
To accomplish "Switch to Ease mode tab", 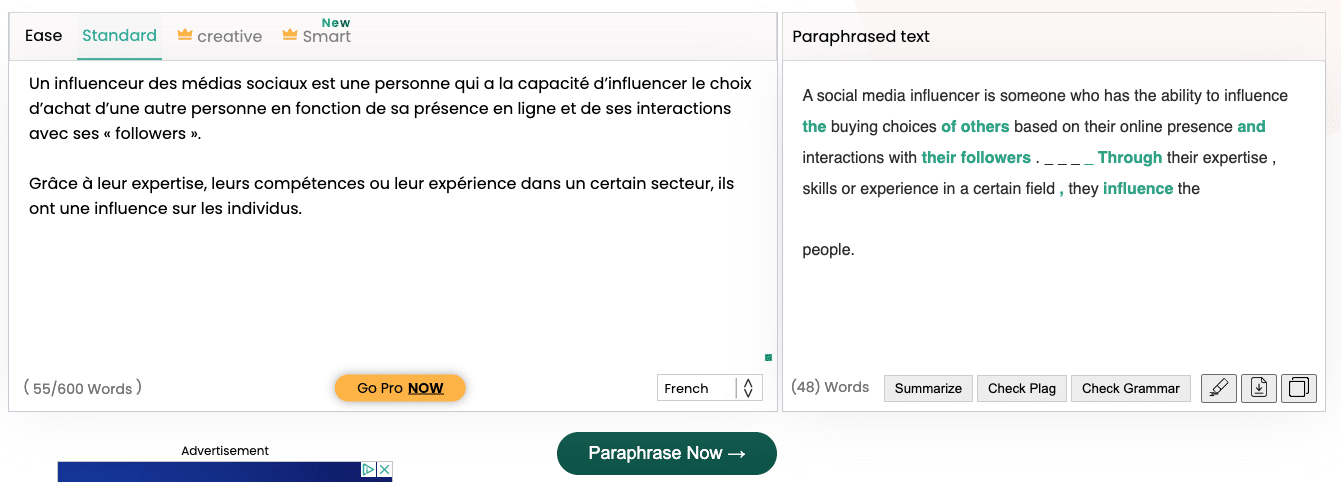I will (43, 35).
